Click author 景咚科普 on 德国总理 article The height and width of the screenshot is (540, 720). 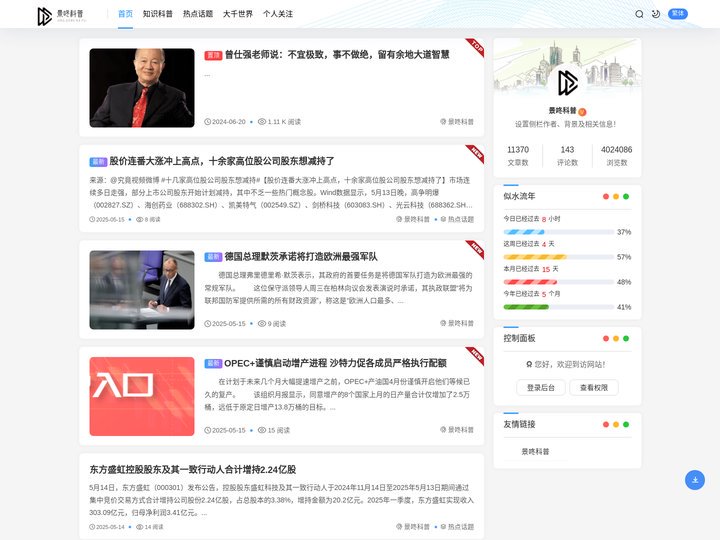457,323
